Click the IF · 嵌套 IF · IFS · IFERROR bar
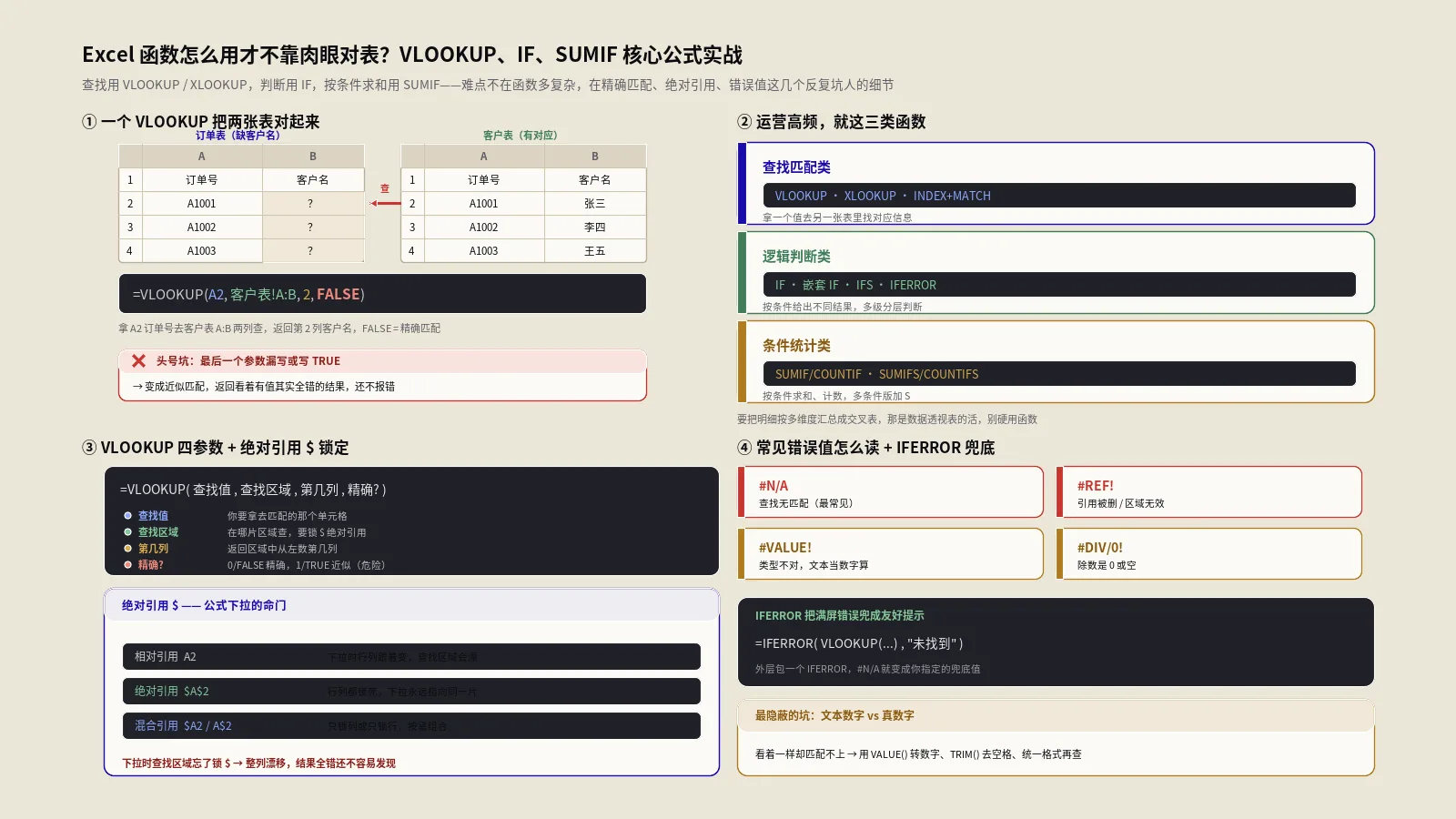1456x819 pixels. coord(1059,285)
